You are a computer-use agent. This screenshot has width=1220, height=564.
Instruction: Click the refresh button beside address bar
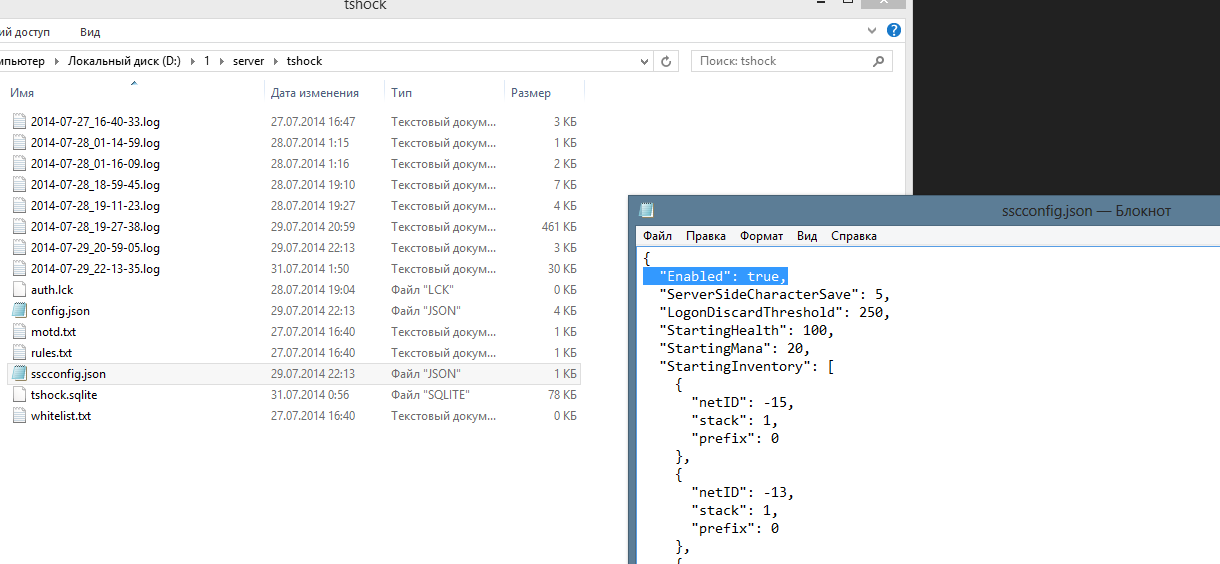(x=667, y=61)
